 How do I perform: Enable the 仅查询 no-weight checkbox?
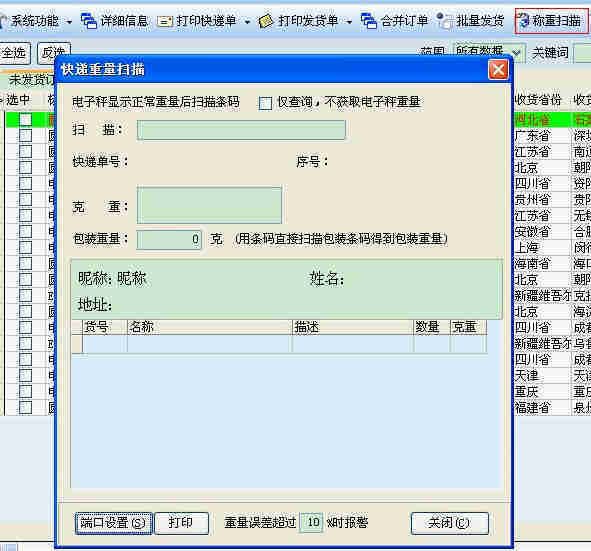click(265, 103)
